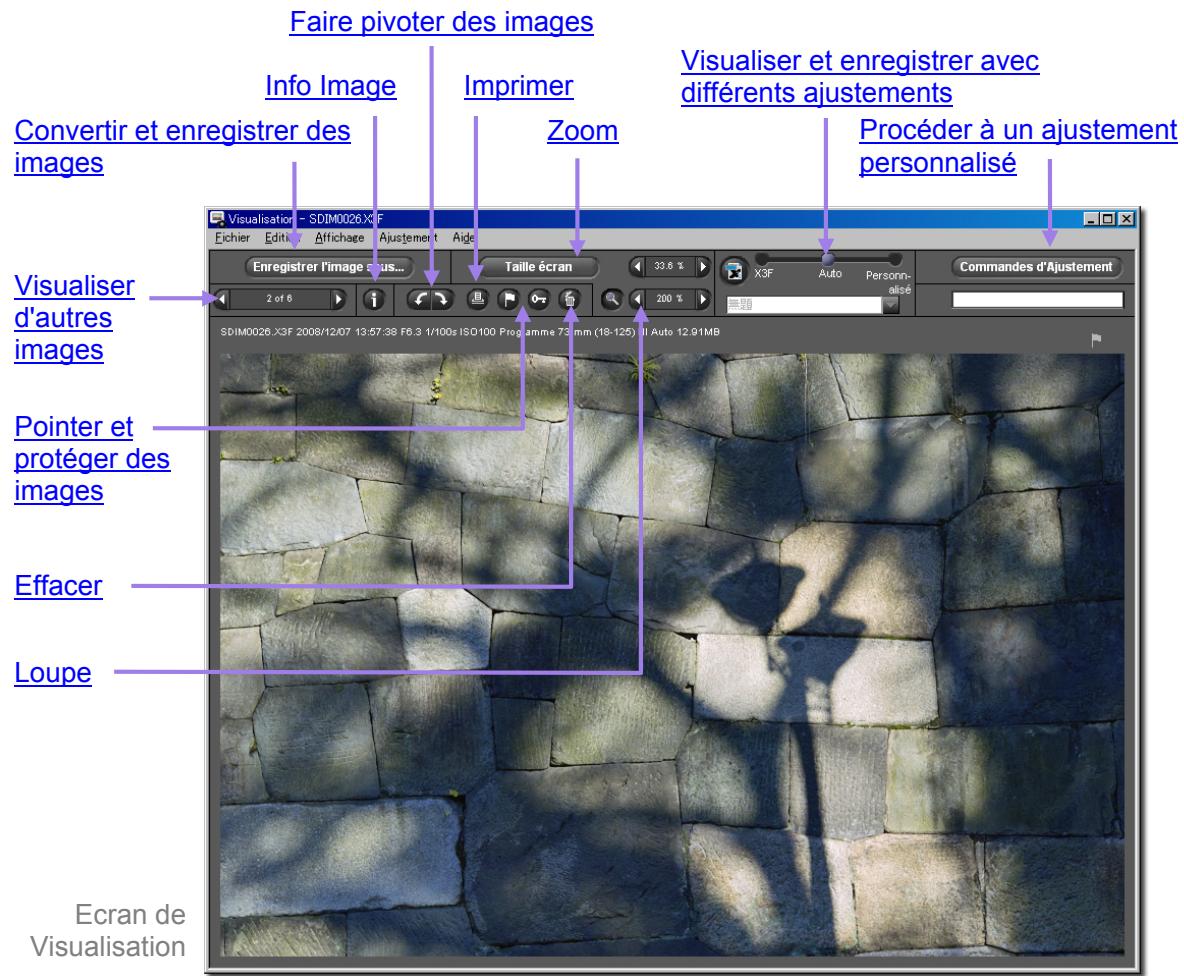
Task: Open the Affichage menu
Action: (339, 238)
